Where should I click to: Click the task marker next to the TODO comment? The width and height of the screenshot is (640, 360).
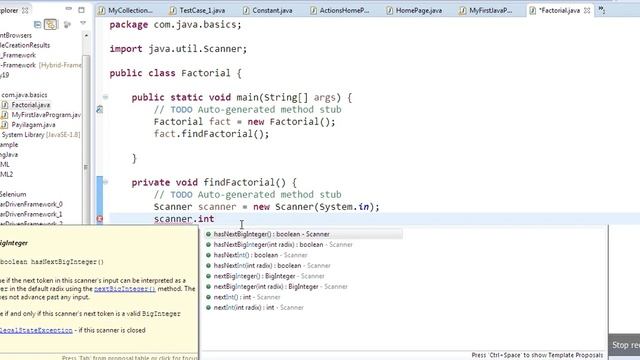pos(100,109)
